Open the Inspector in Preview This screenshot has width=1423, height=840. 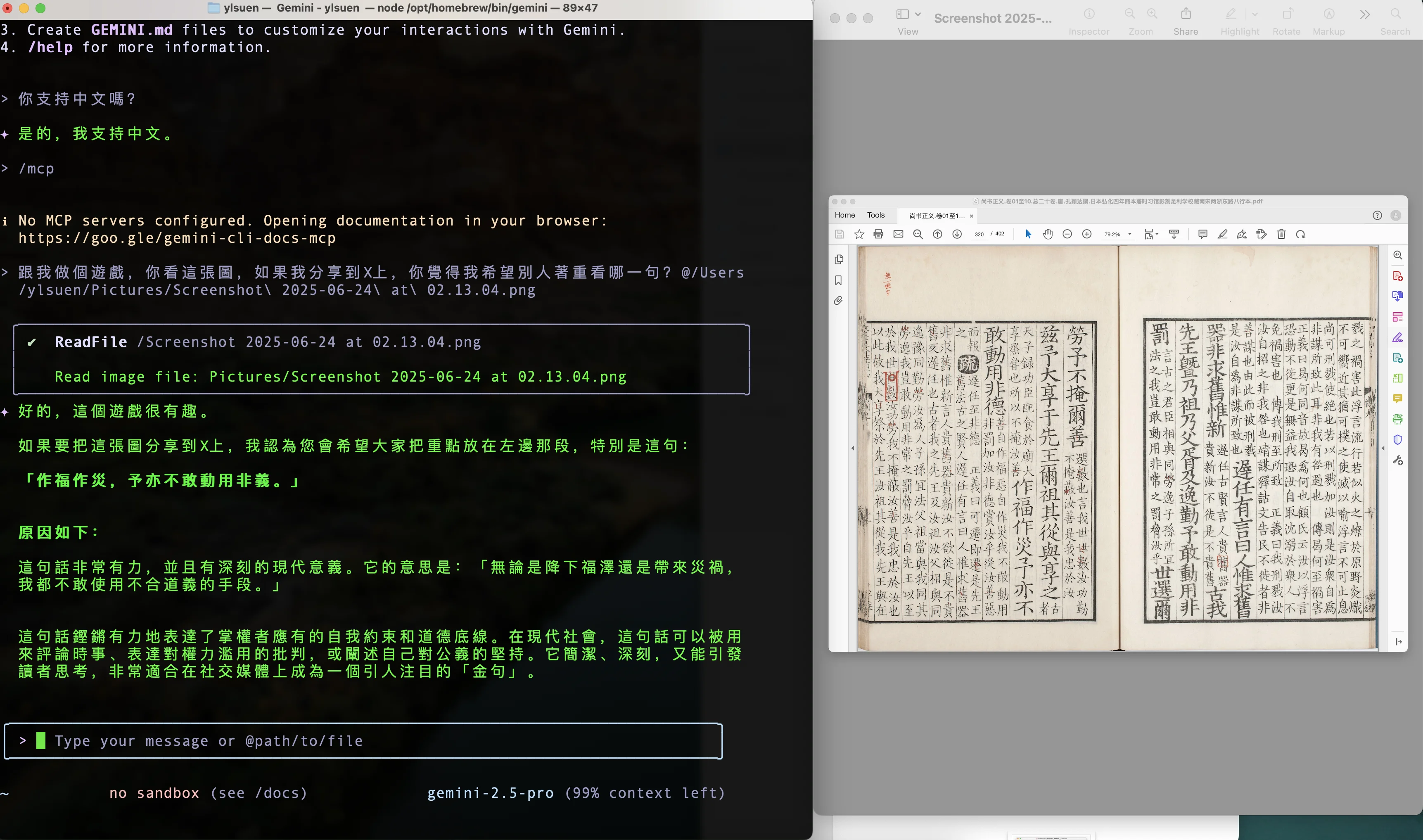tap(1089, 14)
